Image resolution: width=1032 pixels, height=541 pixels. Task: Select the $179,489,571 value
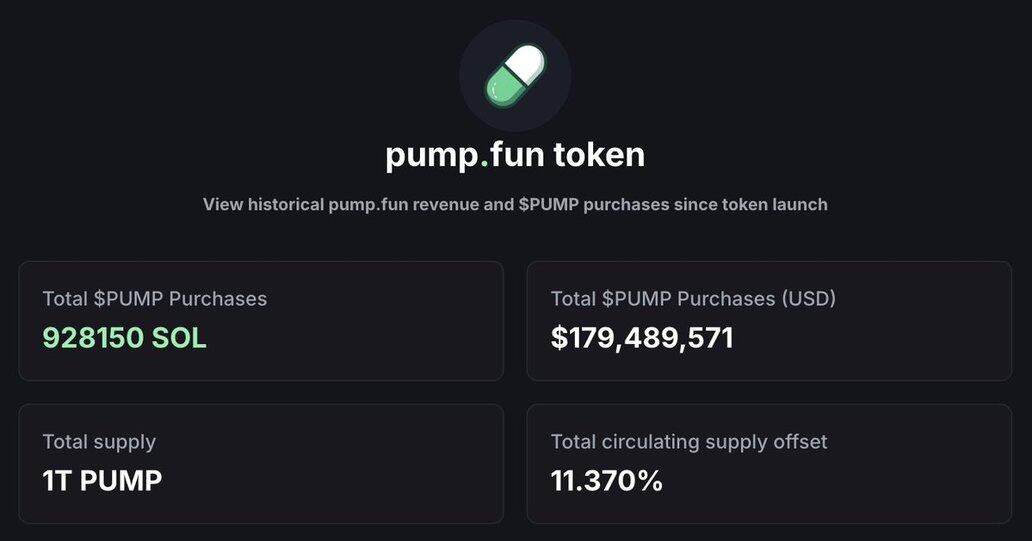pyautogui.click(x=642, y=338)
